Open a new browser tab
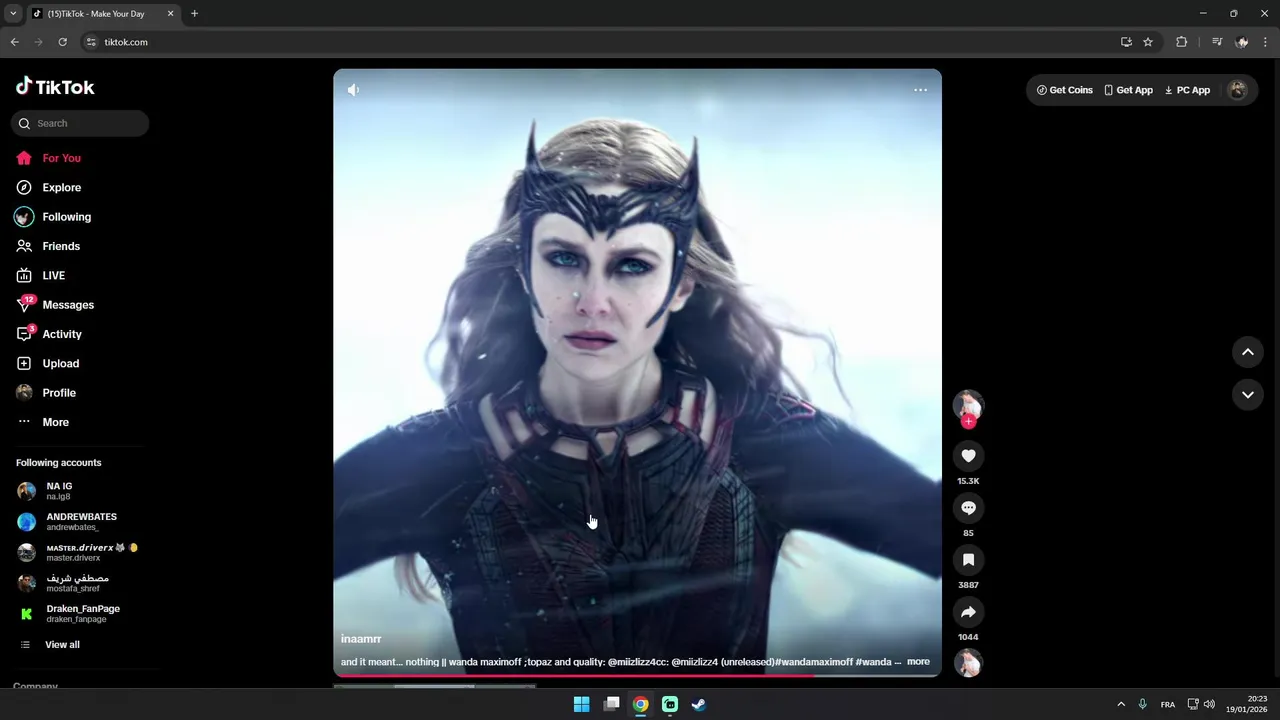This screenshot has width=1280, height=720. 194,14
